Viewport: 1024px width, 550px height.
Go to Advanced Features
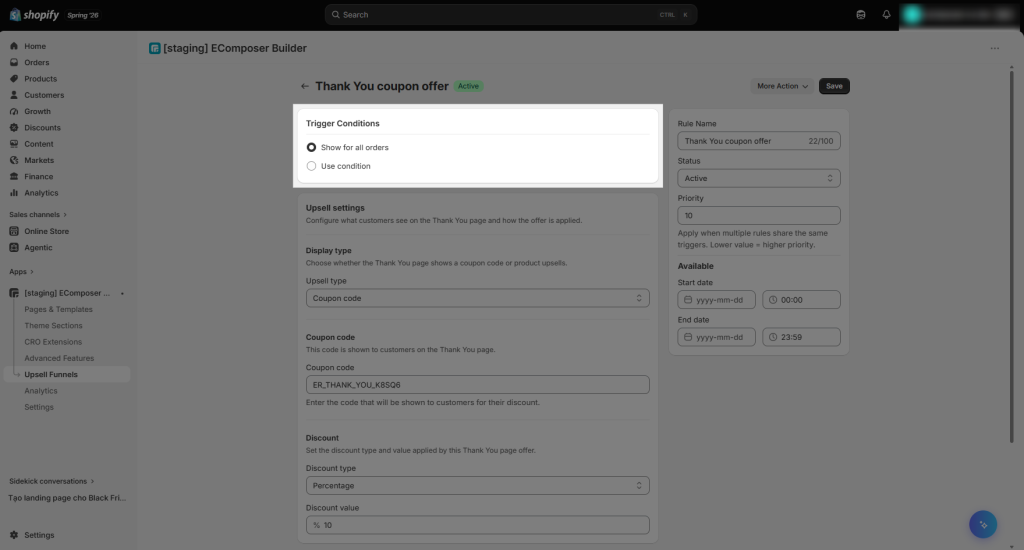pyautogui.click(x=59, y=359)
